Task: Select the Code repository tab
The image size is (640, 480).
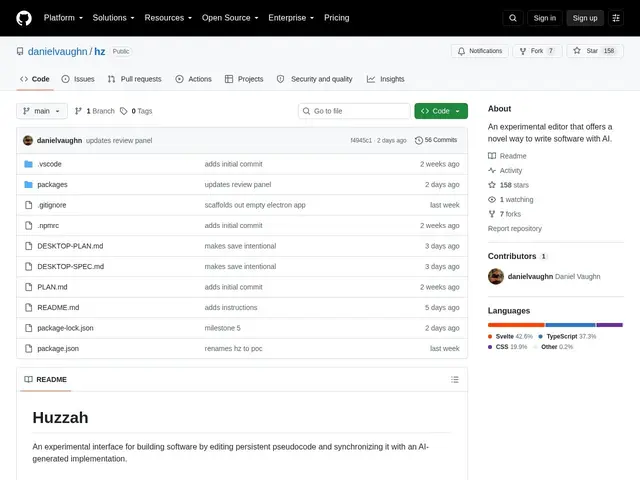Action: pyautogui.click(x=35, y=79)
